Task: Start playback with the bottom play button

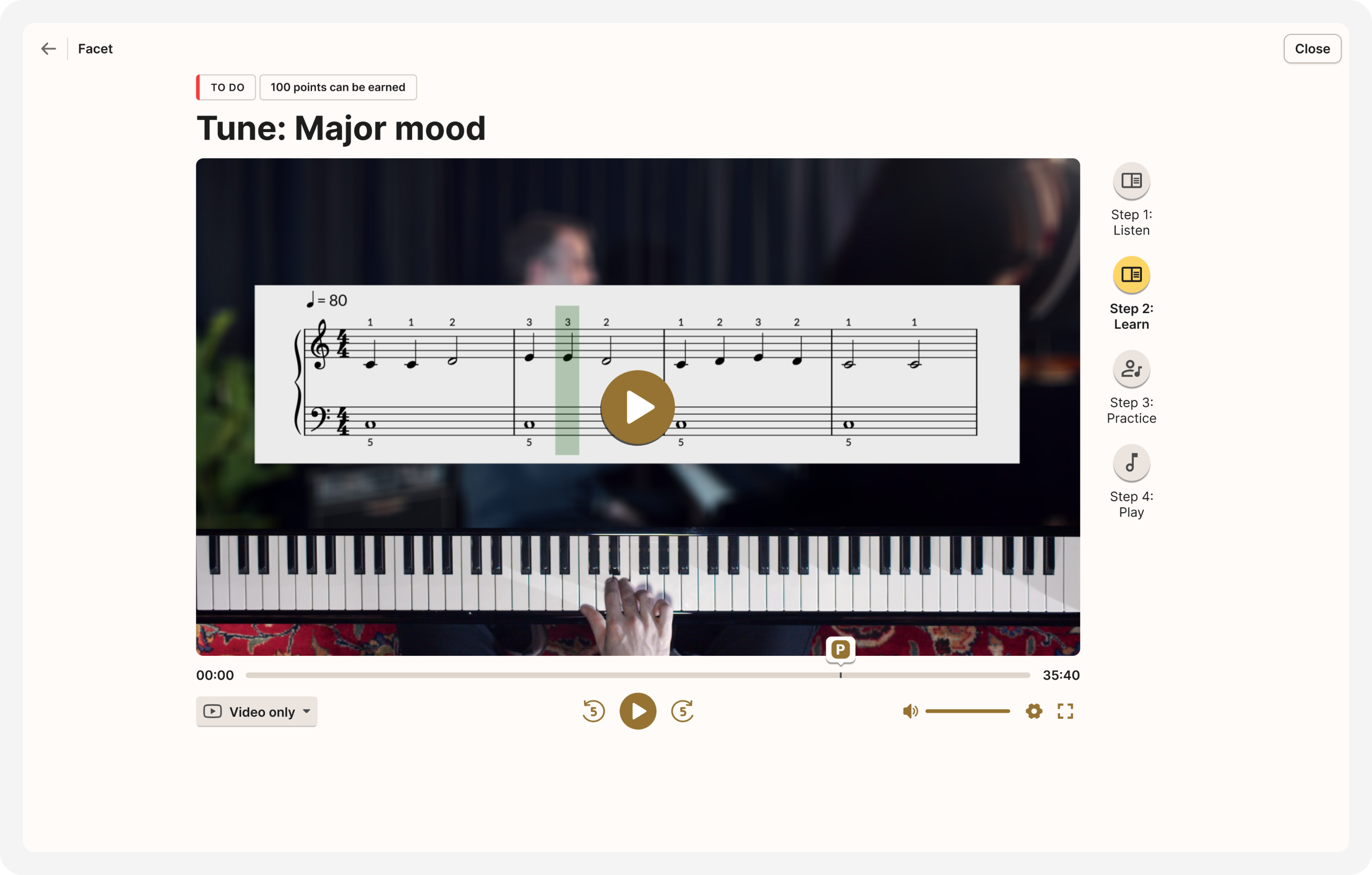Action: [637, 711]
